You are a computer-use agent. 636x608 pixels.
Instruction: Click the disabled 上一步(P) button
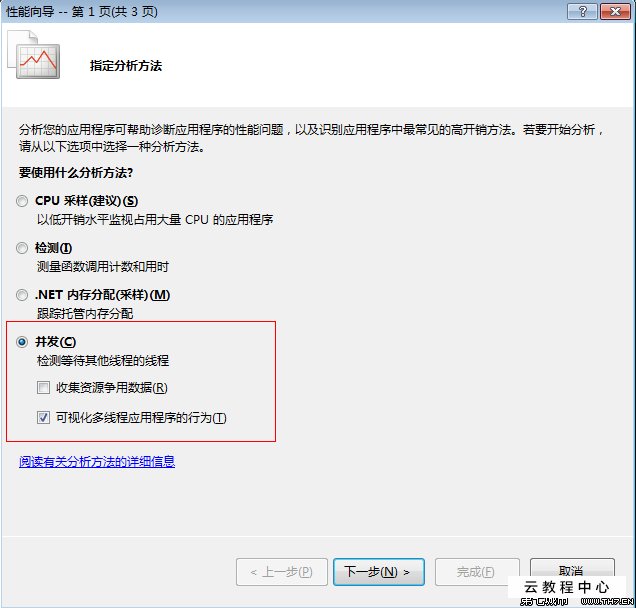click(x=282, y=572)
